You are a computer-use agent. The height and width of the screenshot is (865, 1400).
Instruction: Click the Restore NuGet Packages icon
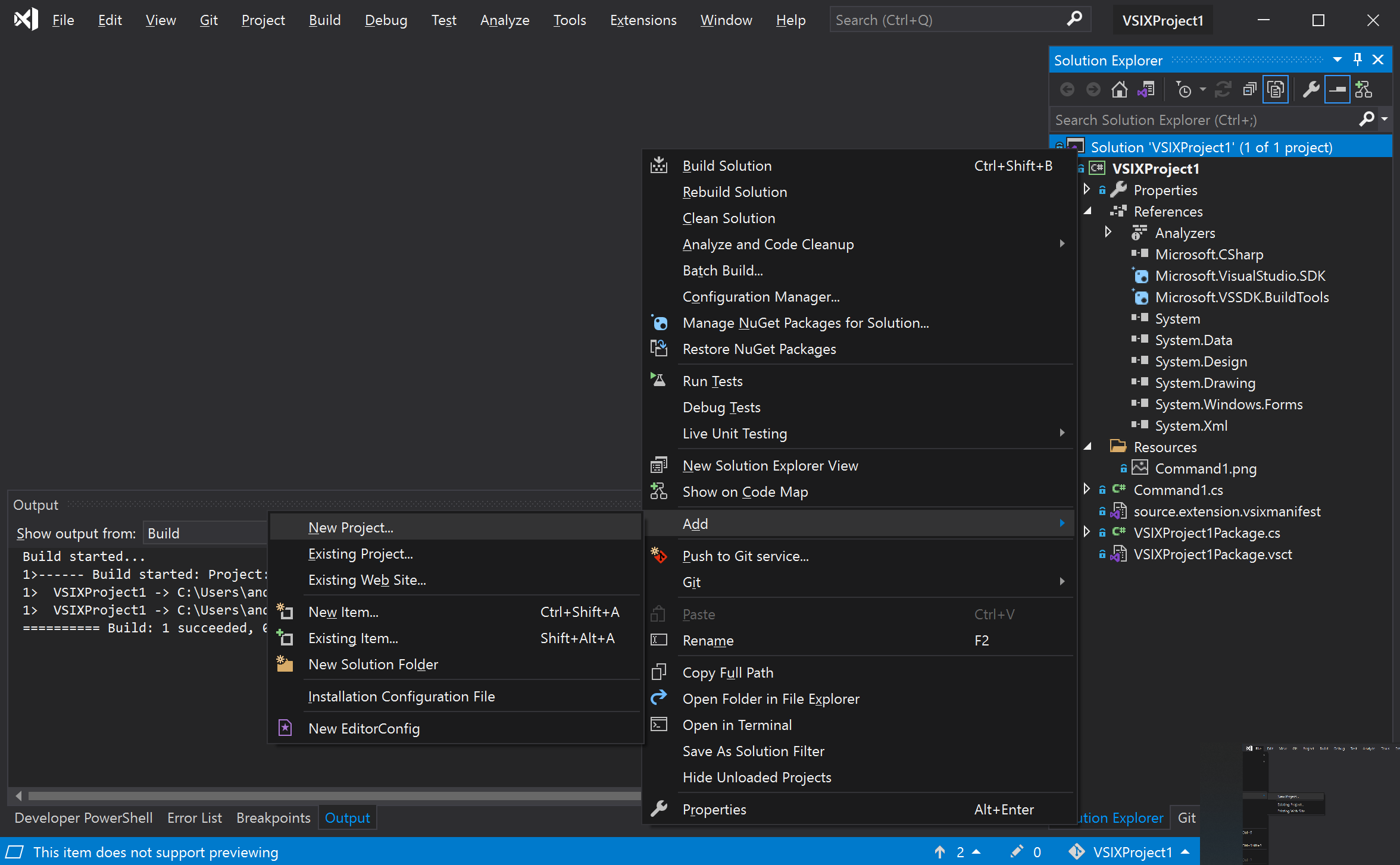[x=659, y=348]
